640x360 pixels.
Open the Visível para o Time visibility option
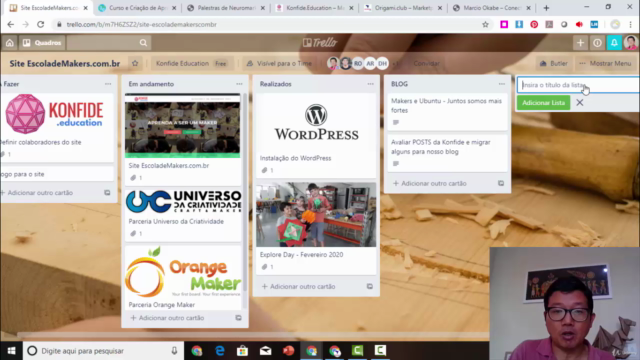(279, 63)
